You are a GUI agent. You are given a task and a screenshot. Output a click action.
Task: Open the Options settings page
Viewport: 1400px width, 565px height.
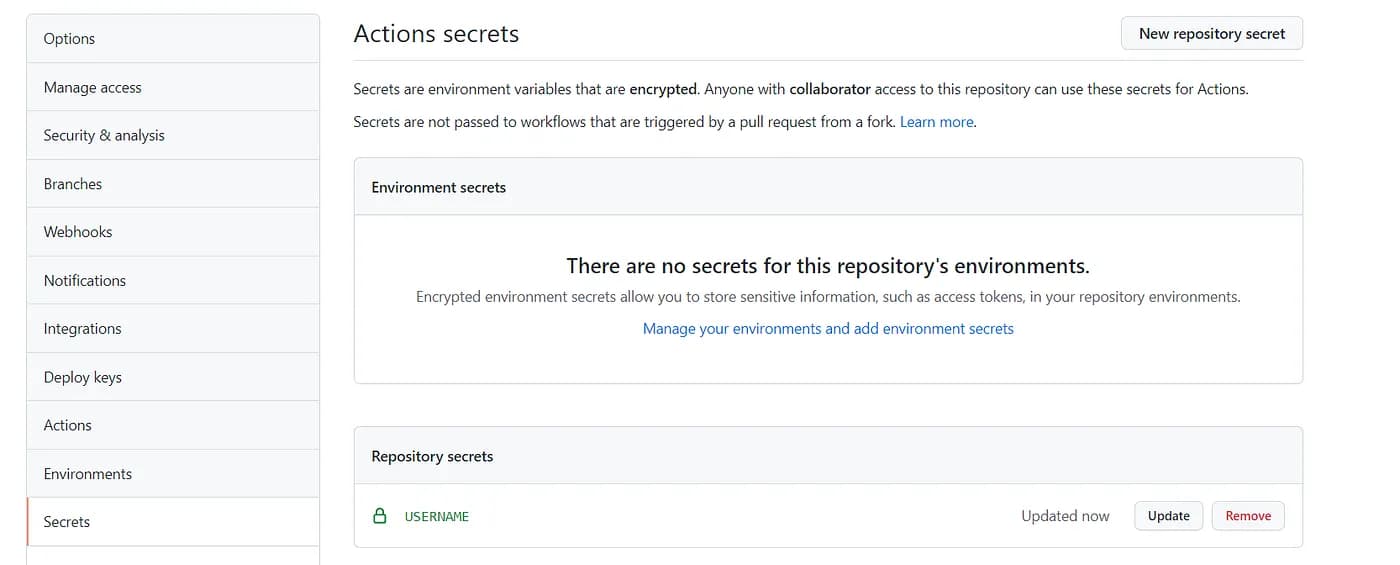pyautogui.click(x=70, y=39)
